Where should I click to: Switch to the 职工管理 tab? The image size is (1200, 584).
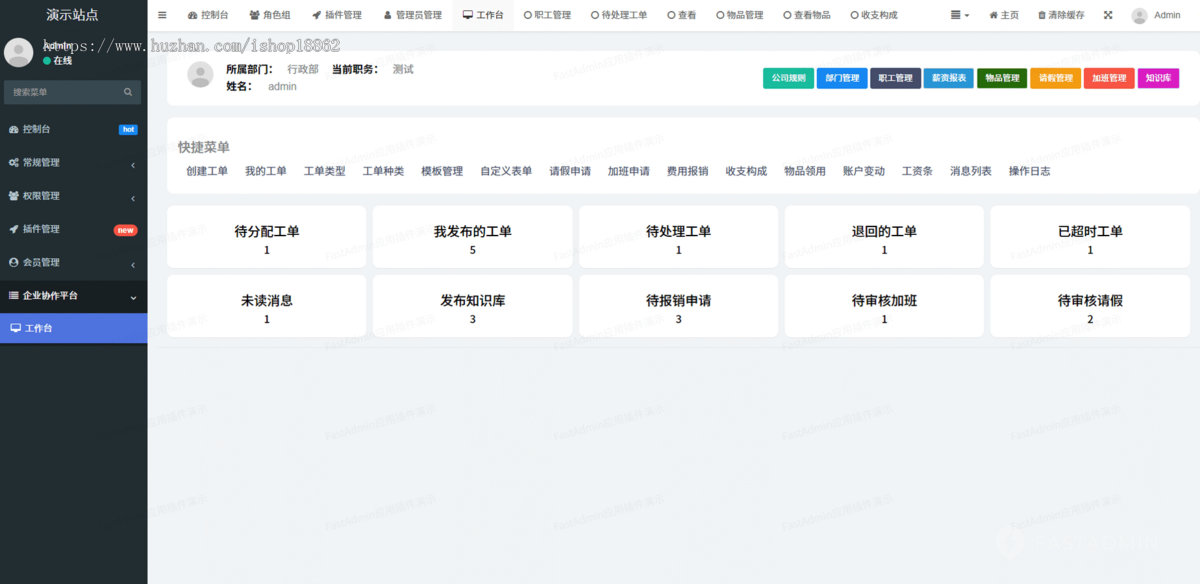pos(547,15)
